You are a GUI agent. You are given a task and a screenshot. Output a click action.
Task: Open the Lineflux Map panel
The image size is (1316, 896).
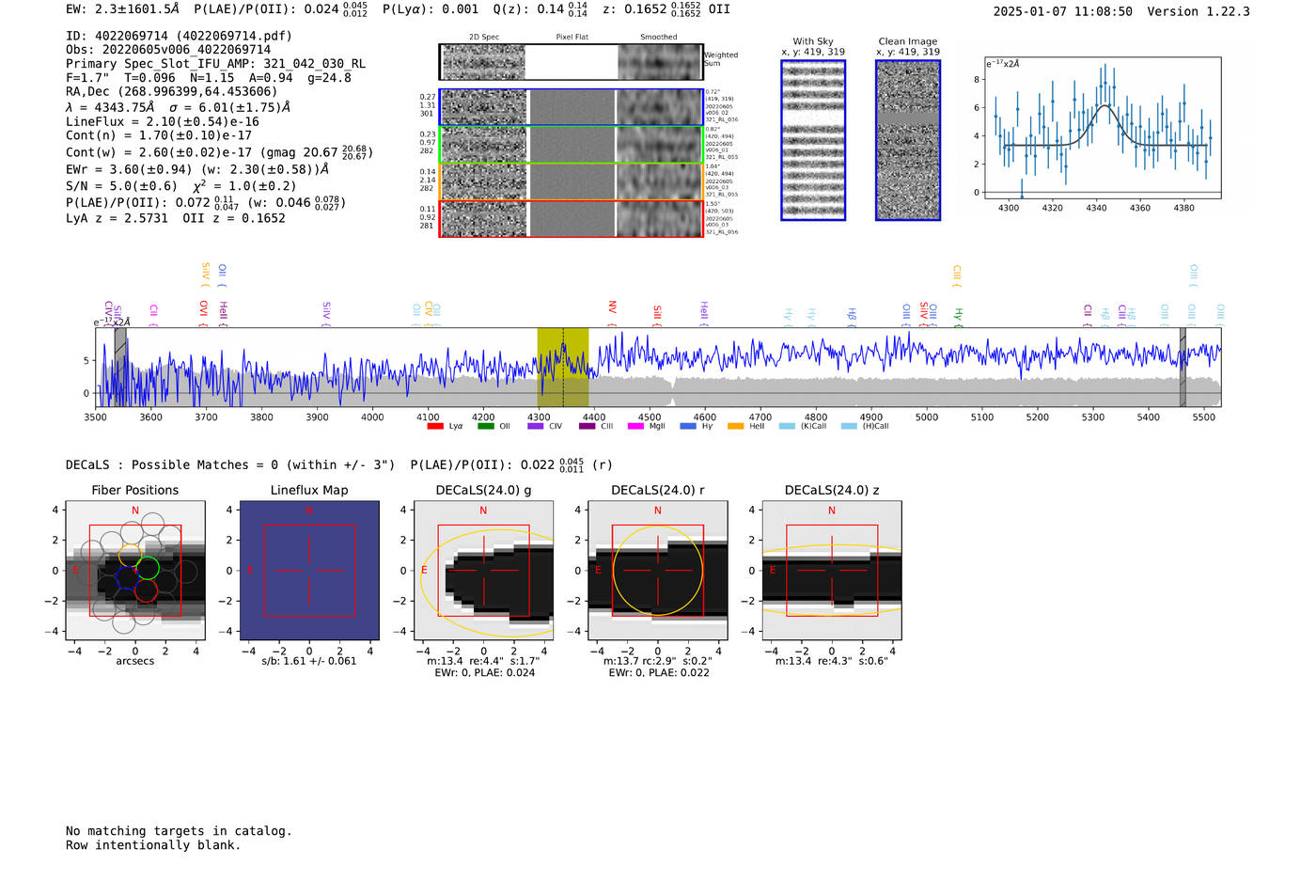tap(309, 571)
